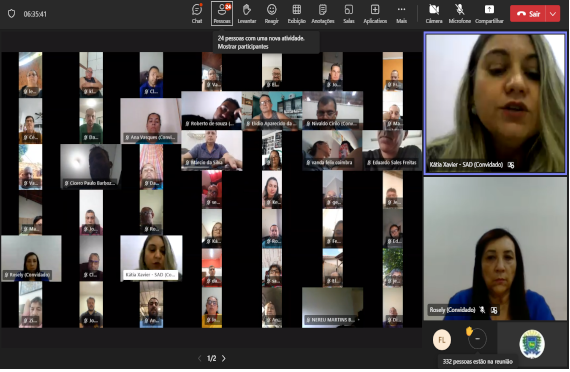Open the Salas breakout rooms
Image resolution: width=570 pixels, height=372 pixels.
pyautogui.click(x=349, y=13)
